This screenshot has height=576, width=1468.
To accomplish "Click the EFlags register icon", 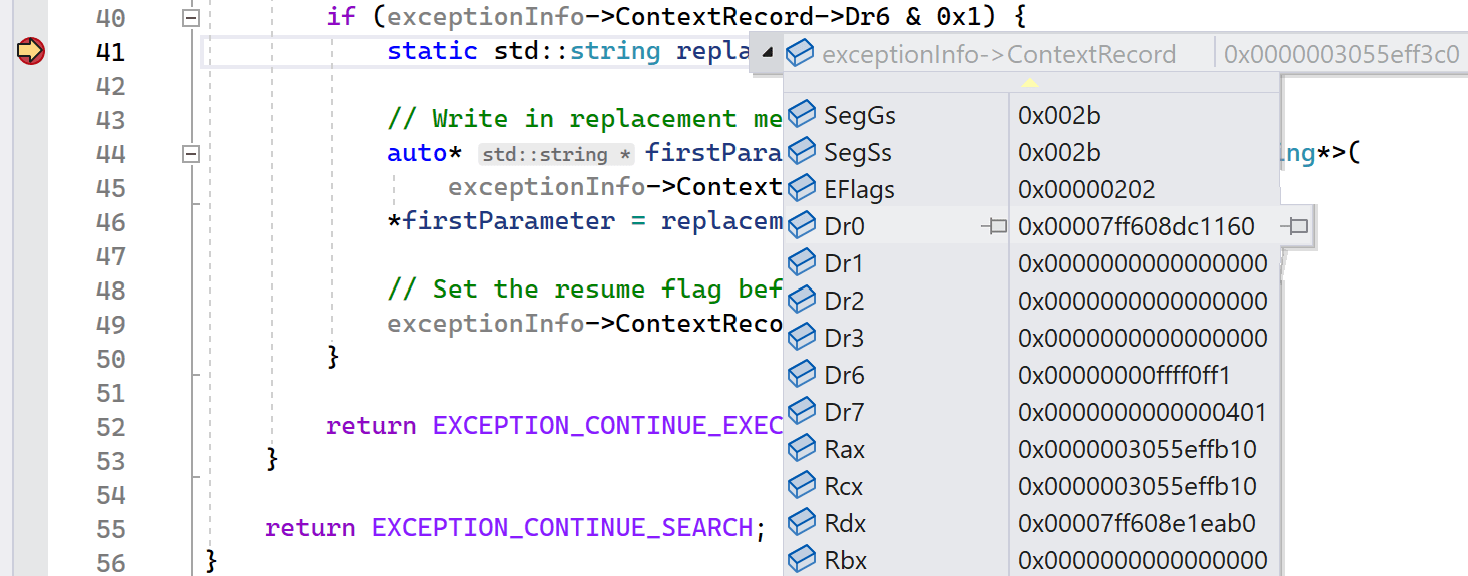I will pyautogui.click(x=802, y=189).
